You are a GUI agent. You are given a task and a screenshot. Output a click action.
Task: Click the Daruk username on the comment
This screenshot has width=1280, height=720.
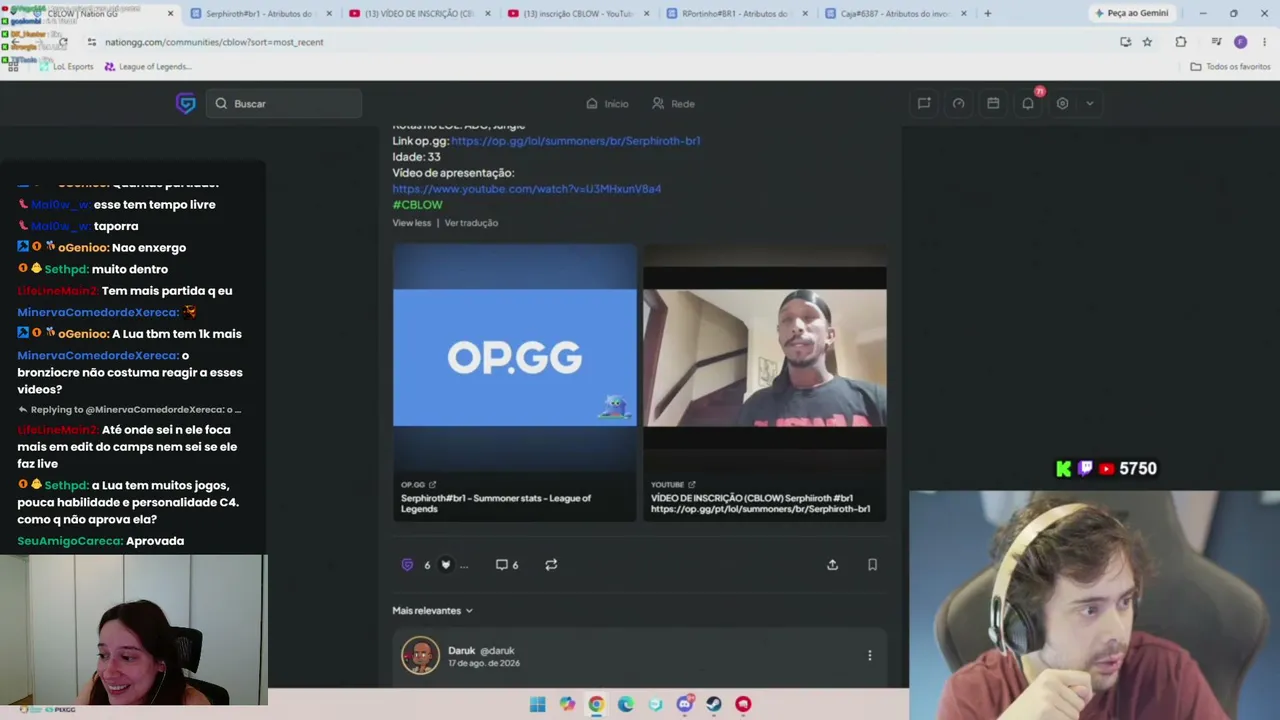point(461,651)
